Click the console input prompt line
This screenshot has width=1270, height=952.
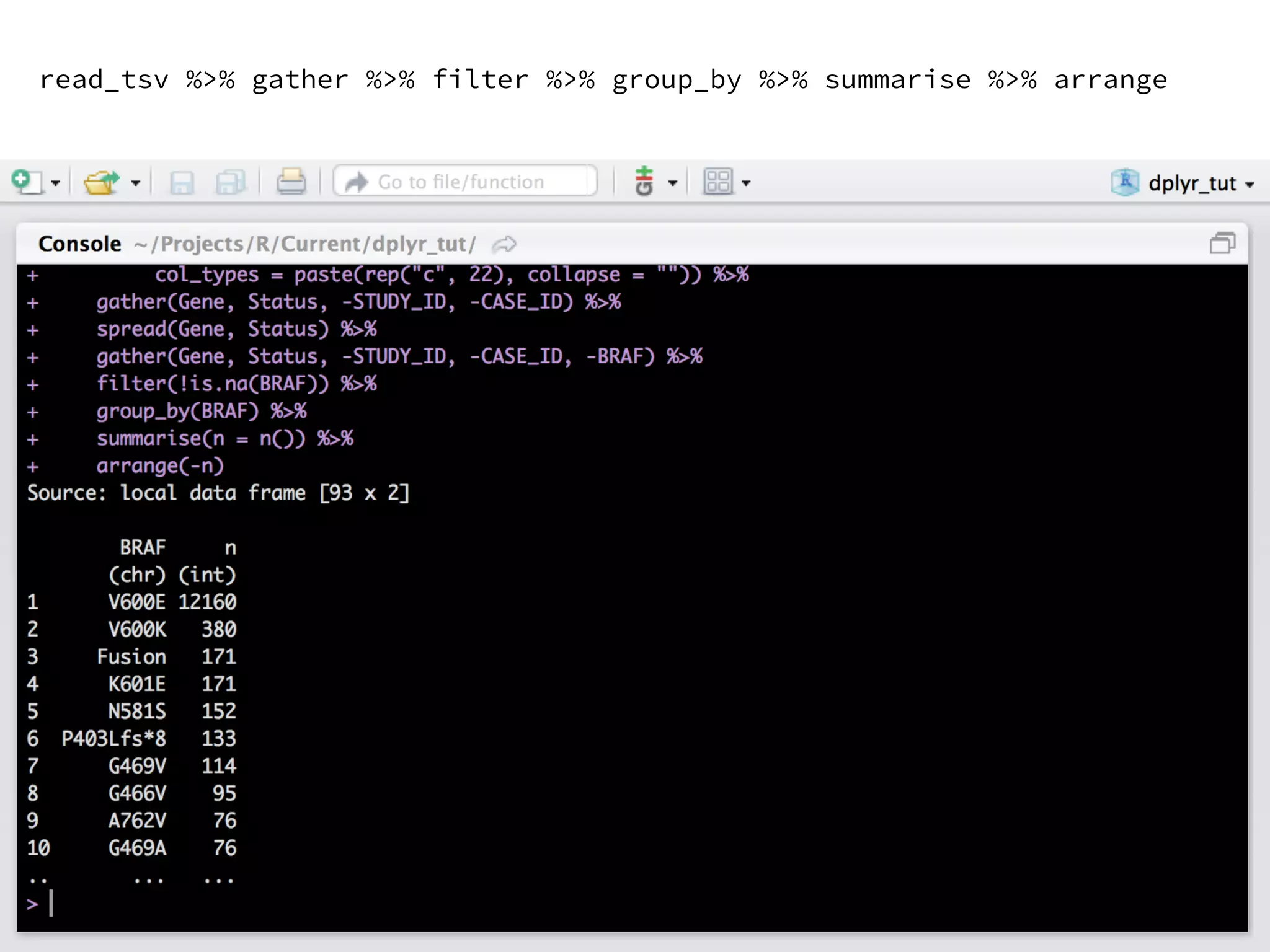pyautogui.click(x=632, y=904)
